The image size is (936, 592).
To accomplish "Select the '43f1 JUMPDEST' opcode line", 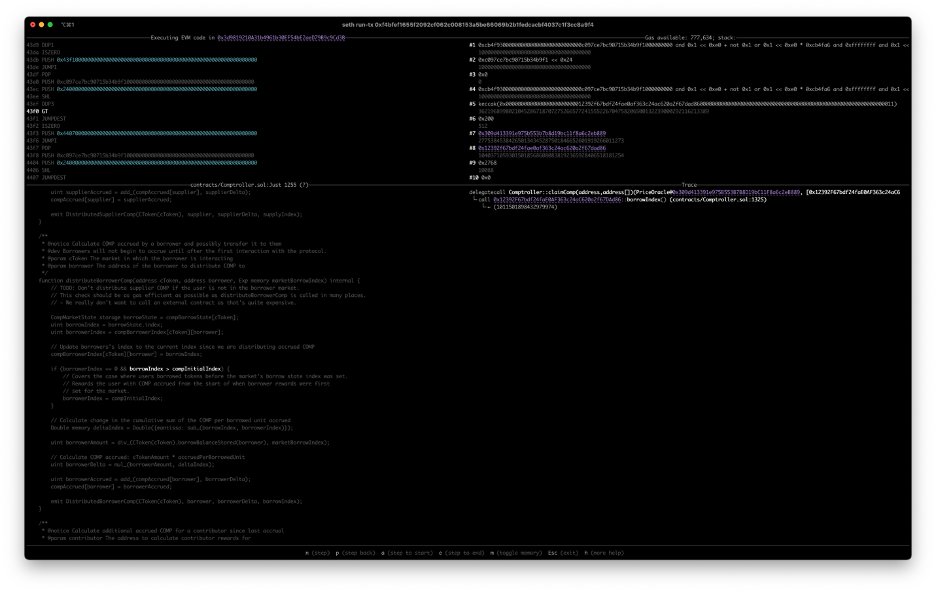I will tap(46, 119).
